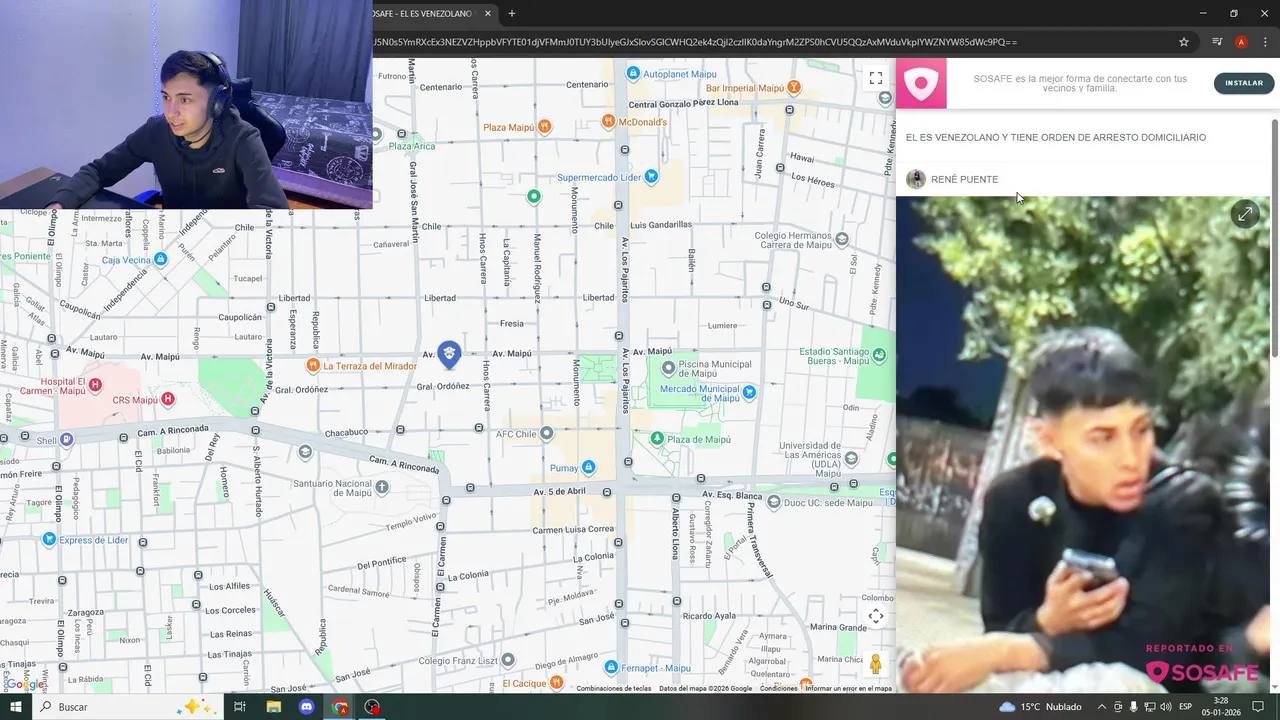Open Chrome media control icon
1280x720 pixels.
(x=1217, y=42)
